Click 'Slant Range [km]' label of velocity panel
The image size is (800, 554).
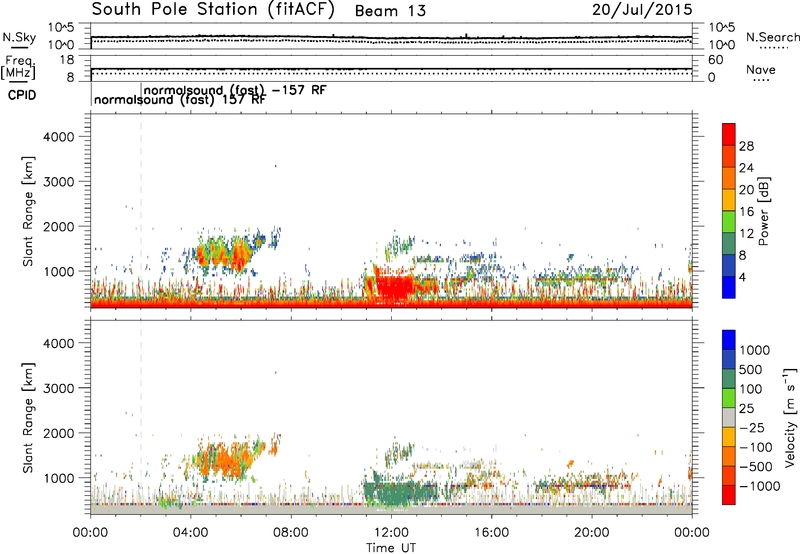point(28,417)
